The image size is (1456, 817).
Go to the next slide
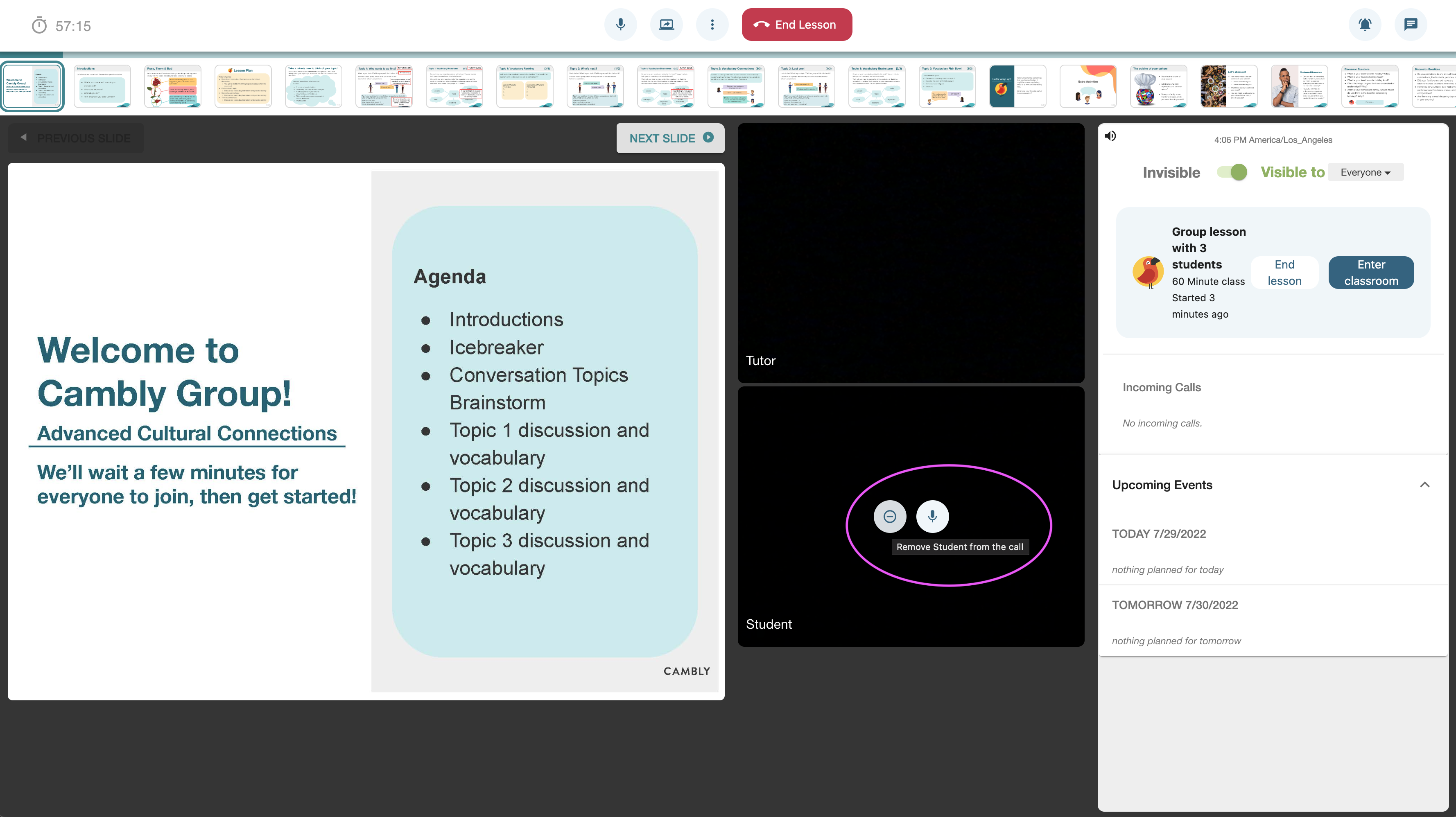point(670,138)
